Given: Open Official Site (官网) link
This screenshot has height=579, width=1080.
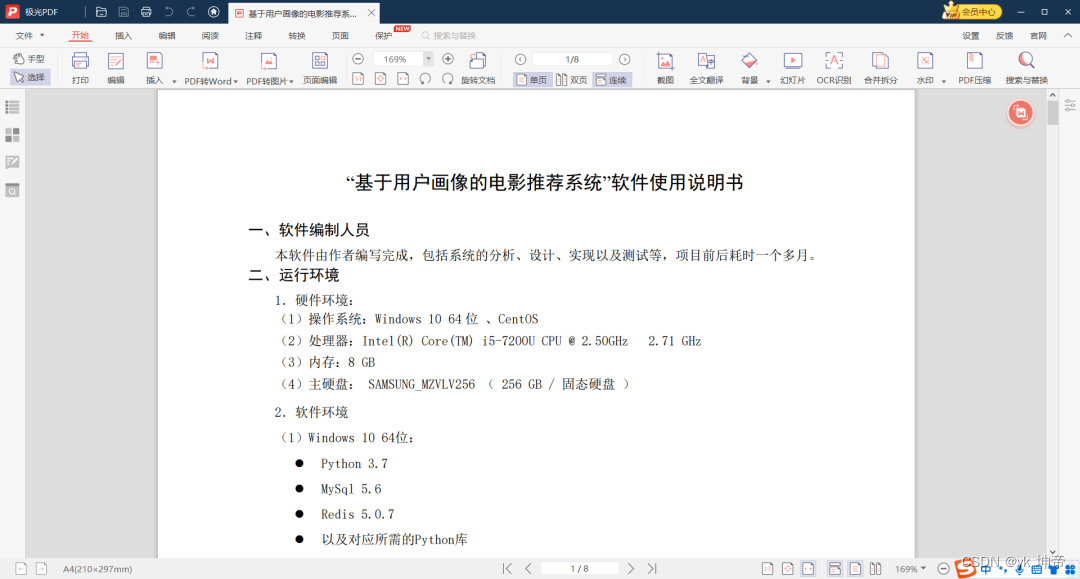Looking at the screenshot, I should (x=1038, y=36).
